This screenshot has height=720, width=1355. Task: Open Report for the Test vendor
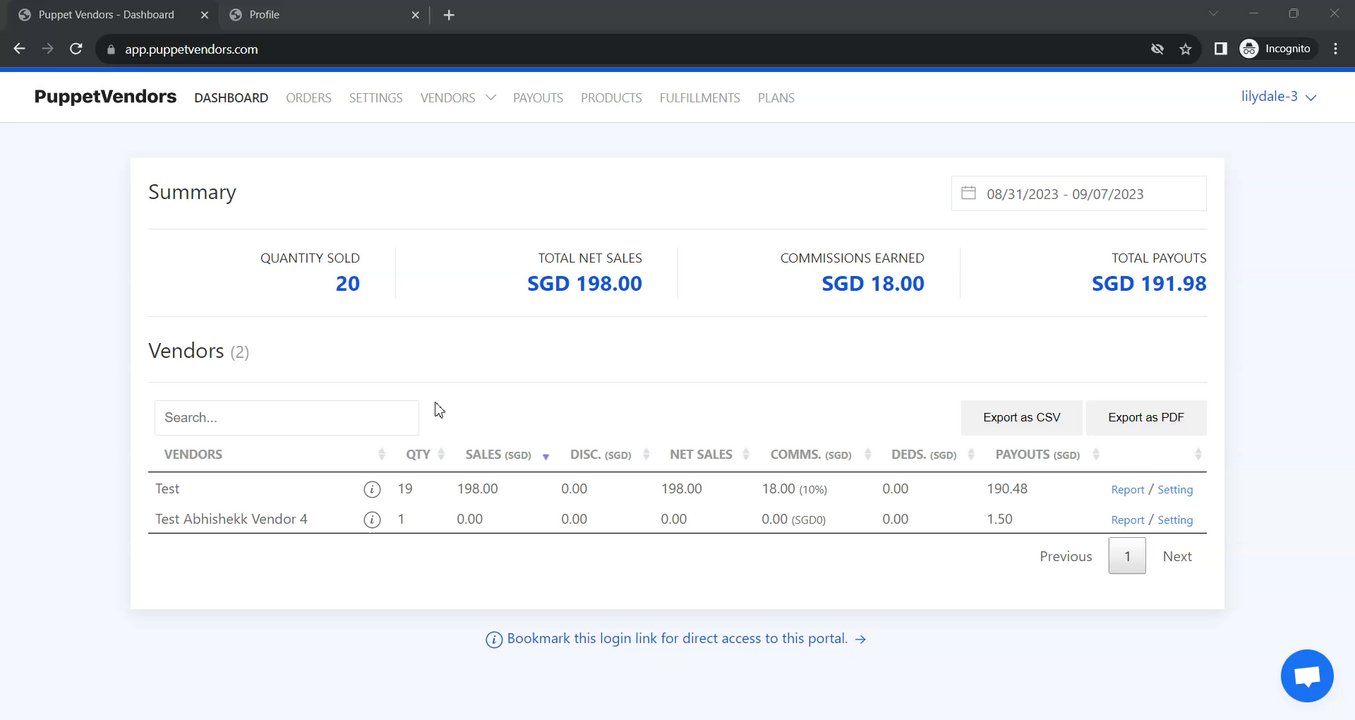[1127, 490]
